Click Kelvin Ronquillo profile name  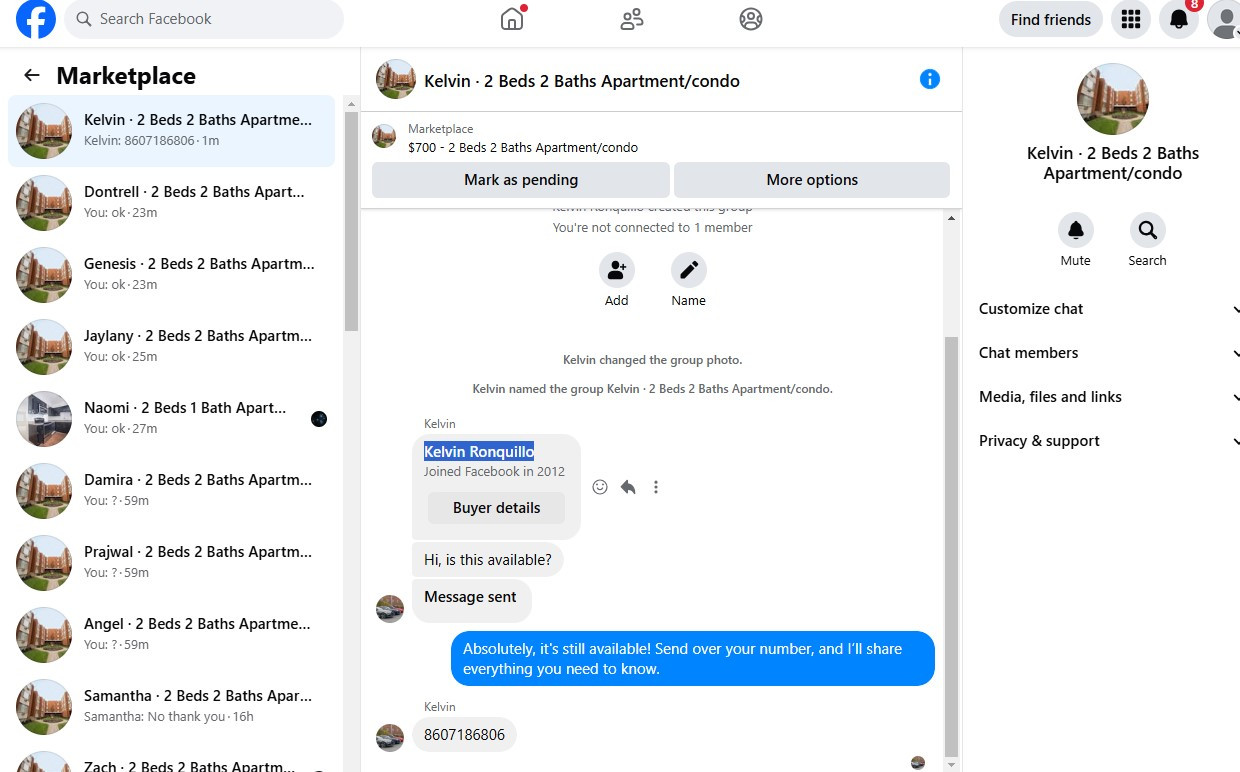pyautogui.click(x=479, y=451)
